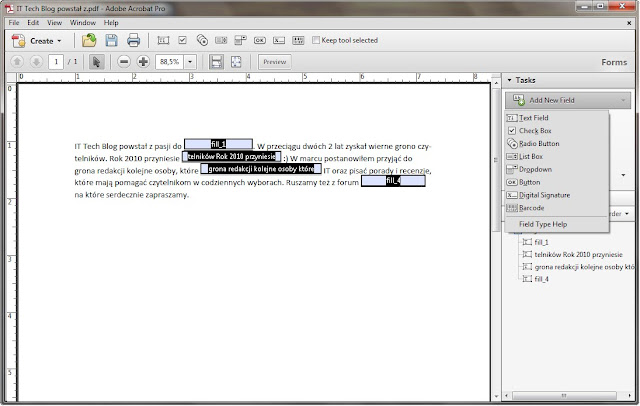Viewport: 640px width, 406px height.
Task: Collapse the Tasks panel section
Action: click(510, 80)
